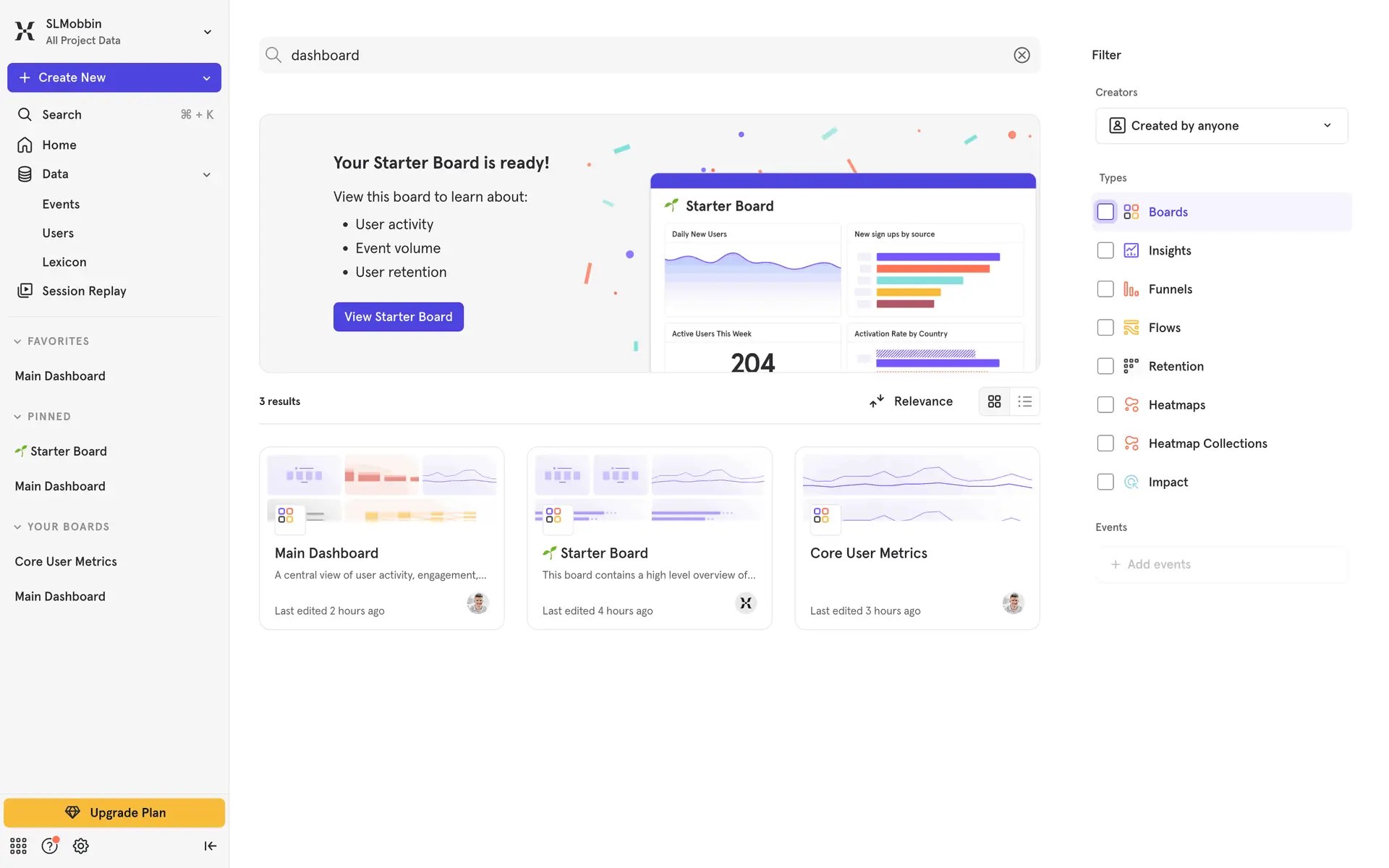This screenshot has height=868, width=1389.
Task: Enable the Funnels filter checkbox
Action: (x=1105, y=289)
